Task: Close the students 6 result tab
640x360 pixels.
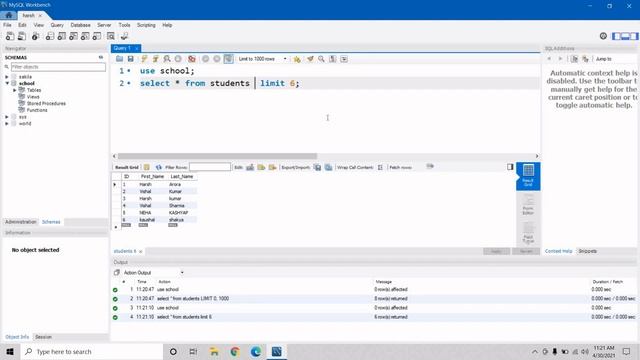Action: pos(140,251)
